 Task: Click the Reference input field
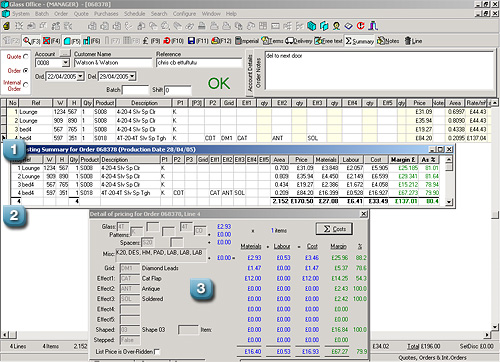[x=199, y=63]
